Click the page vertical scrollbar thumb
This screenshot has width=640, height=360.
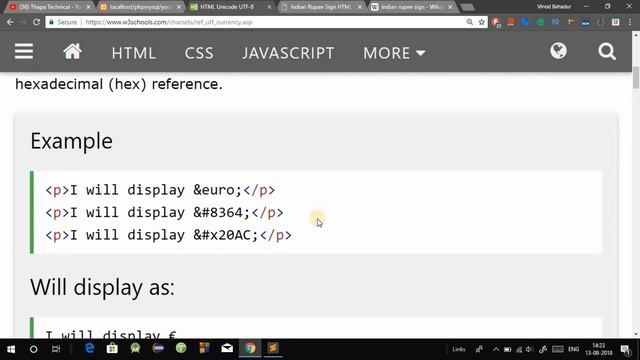point(636,78)
